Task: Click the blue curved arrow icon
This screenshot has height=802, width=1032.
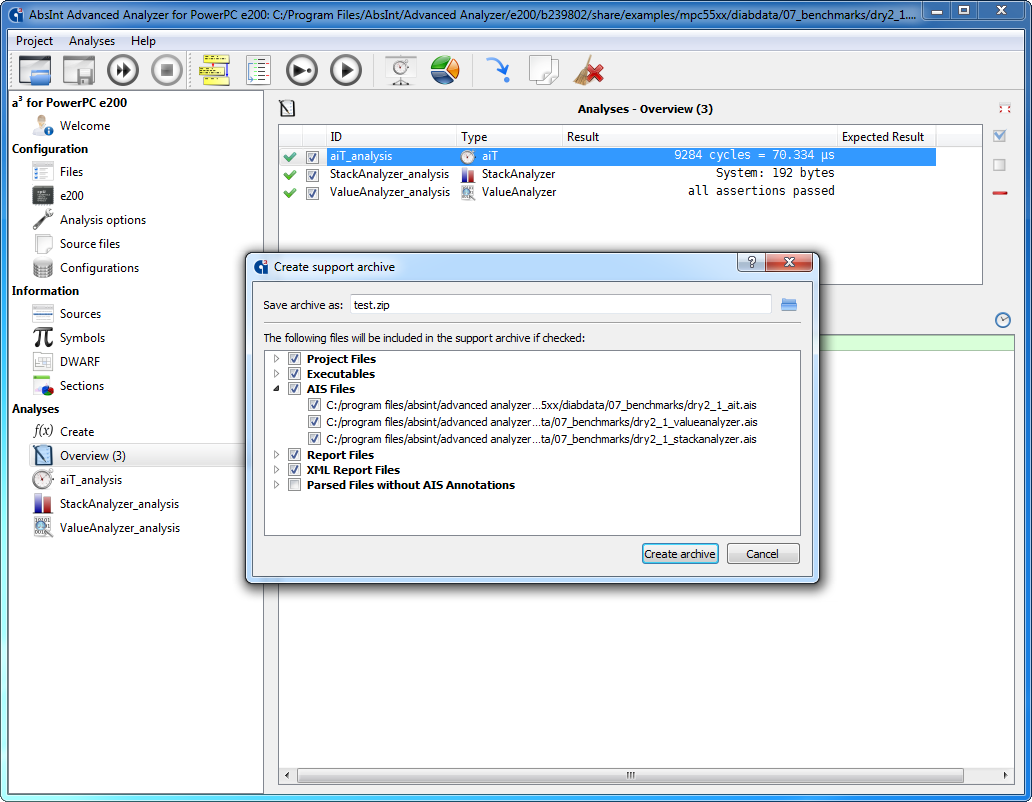Action: point(498,70)
